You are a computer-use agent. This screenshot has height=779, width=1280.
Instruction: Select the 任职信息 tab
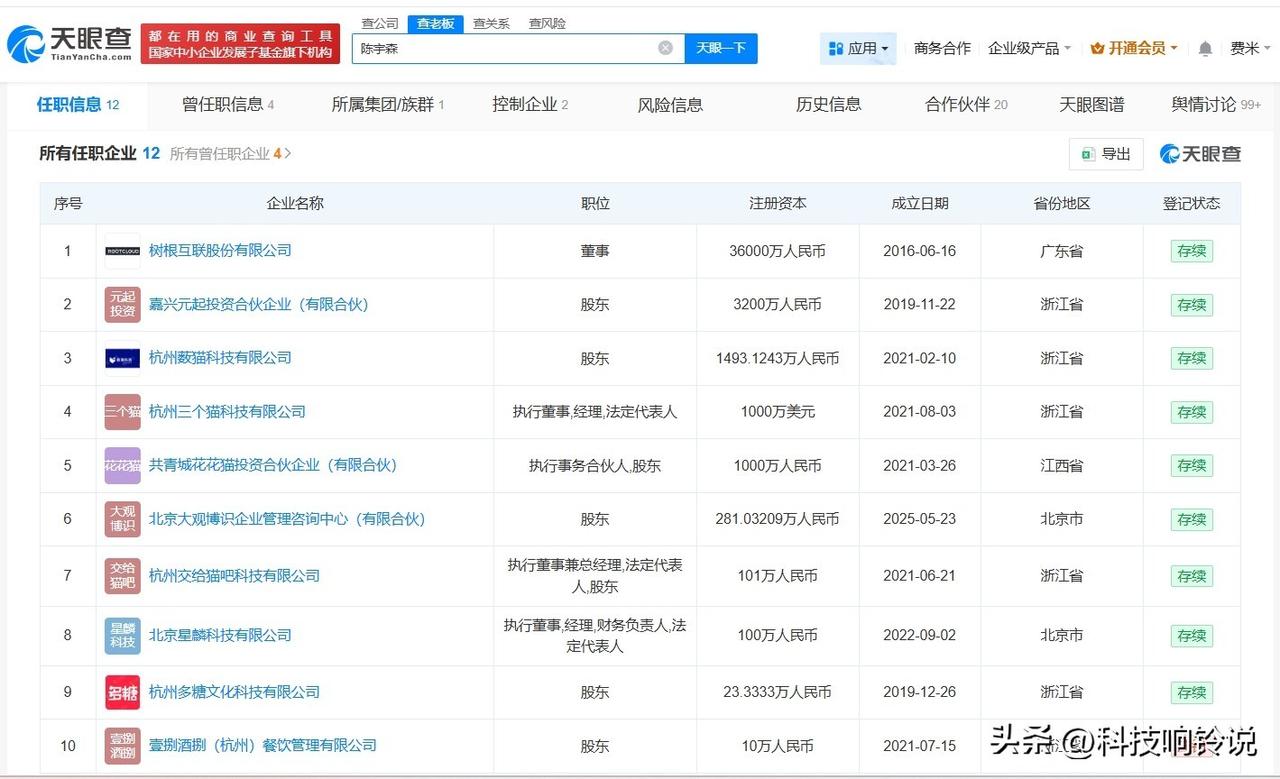click(x=78, y=105)
